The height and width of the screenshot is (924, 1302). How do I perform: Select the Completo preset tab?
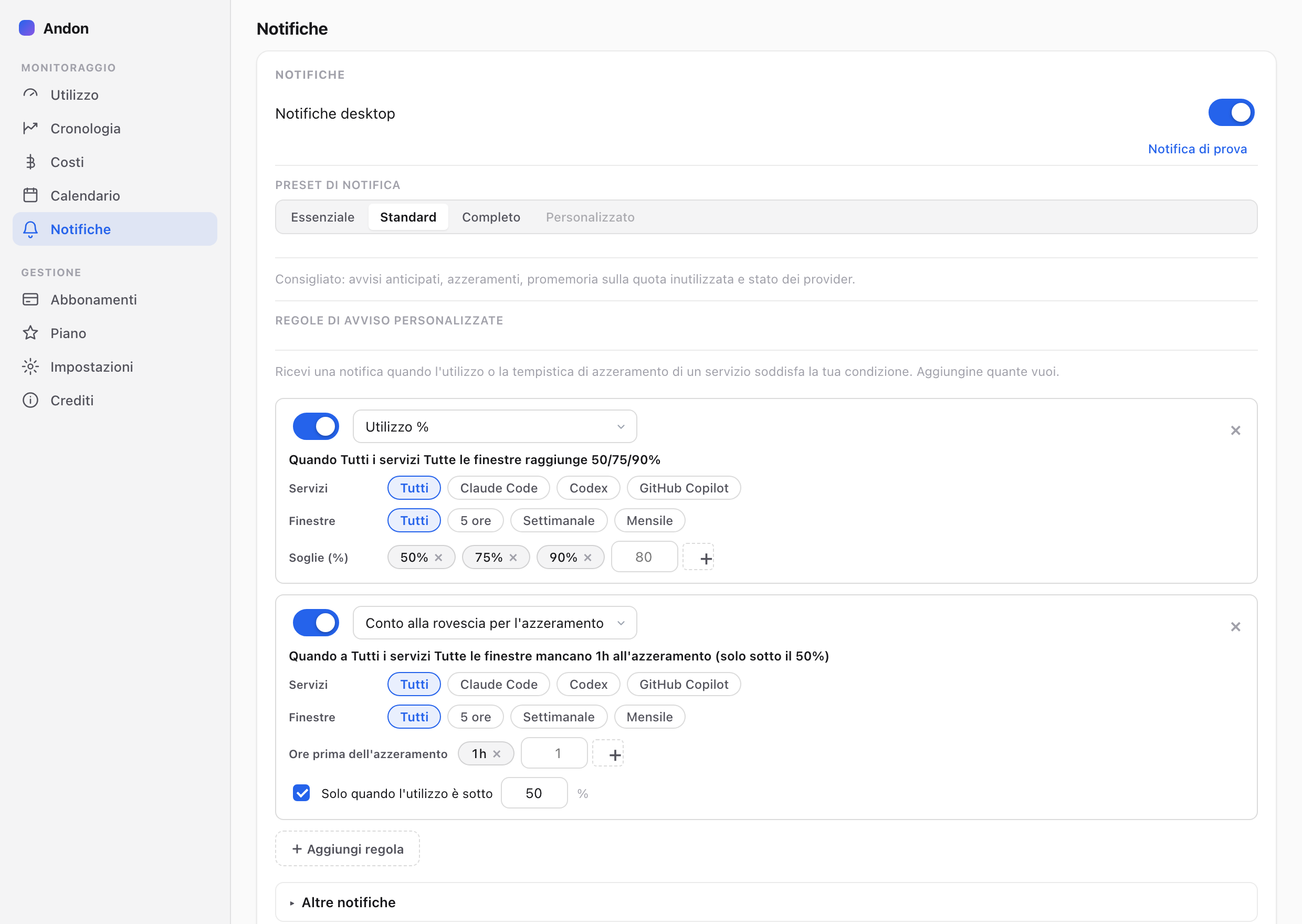[491, 217]
